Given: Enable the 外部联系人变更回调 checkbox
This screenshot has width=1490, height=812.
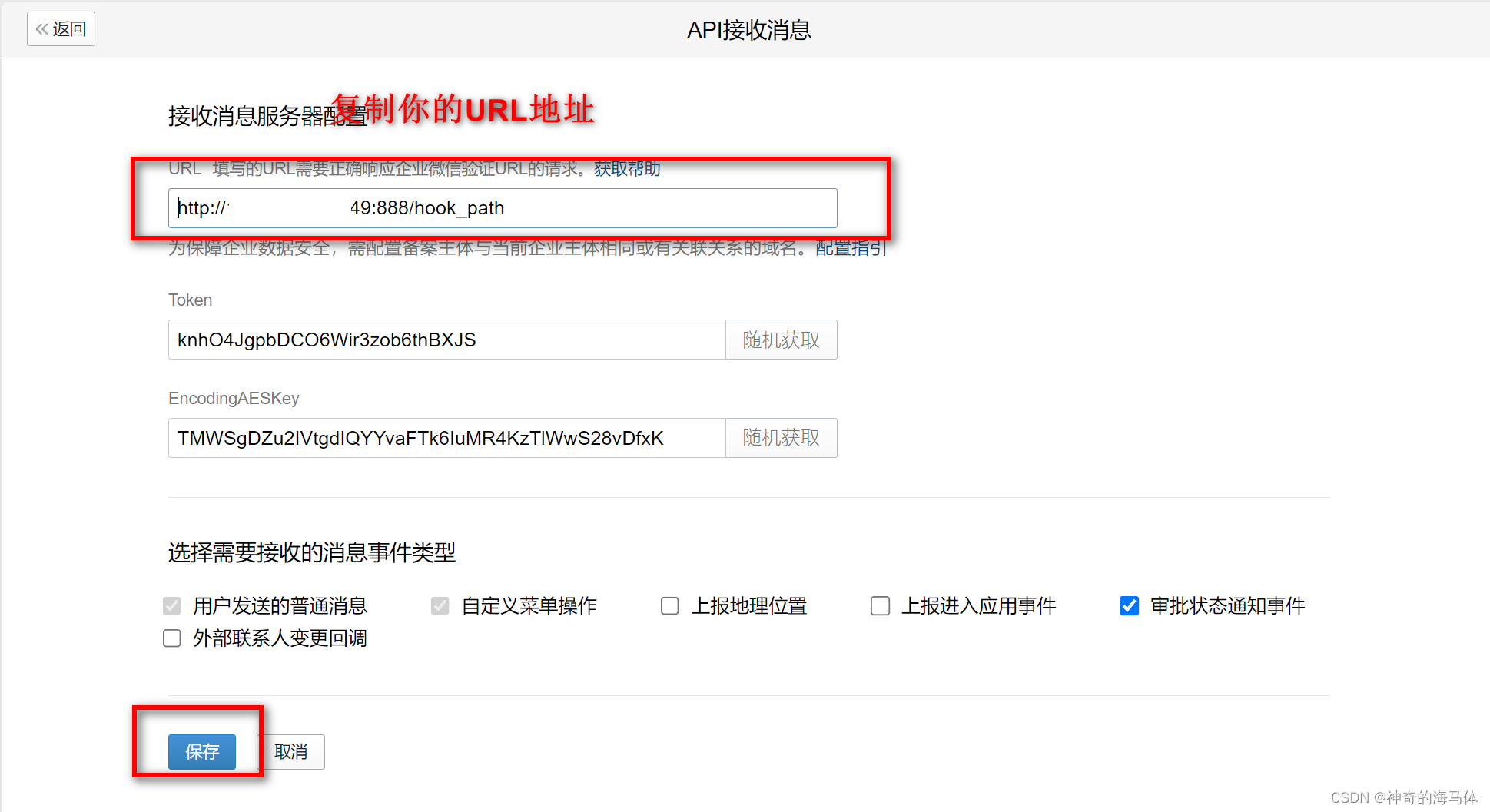Looking at the screenshot, I should click(171, 638).
